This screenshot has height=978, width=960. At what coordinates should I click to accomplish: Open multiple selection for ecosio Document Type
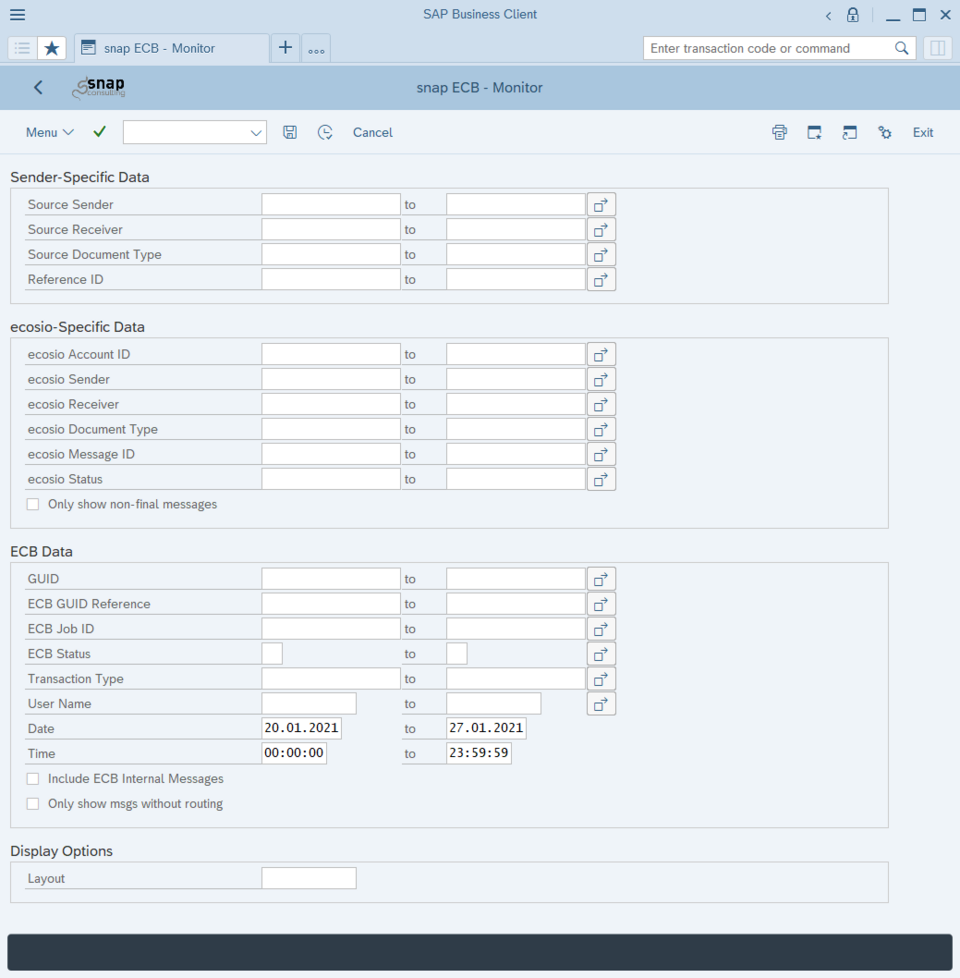(601, 429)
